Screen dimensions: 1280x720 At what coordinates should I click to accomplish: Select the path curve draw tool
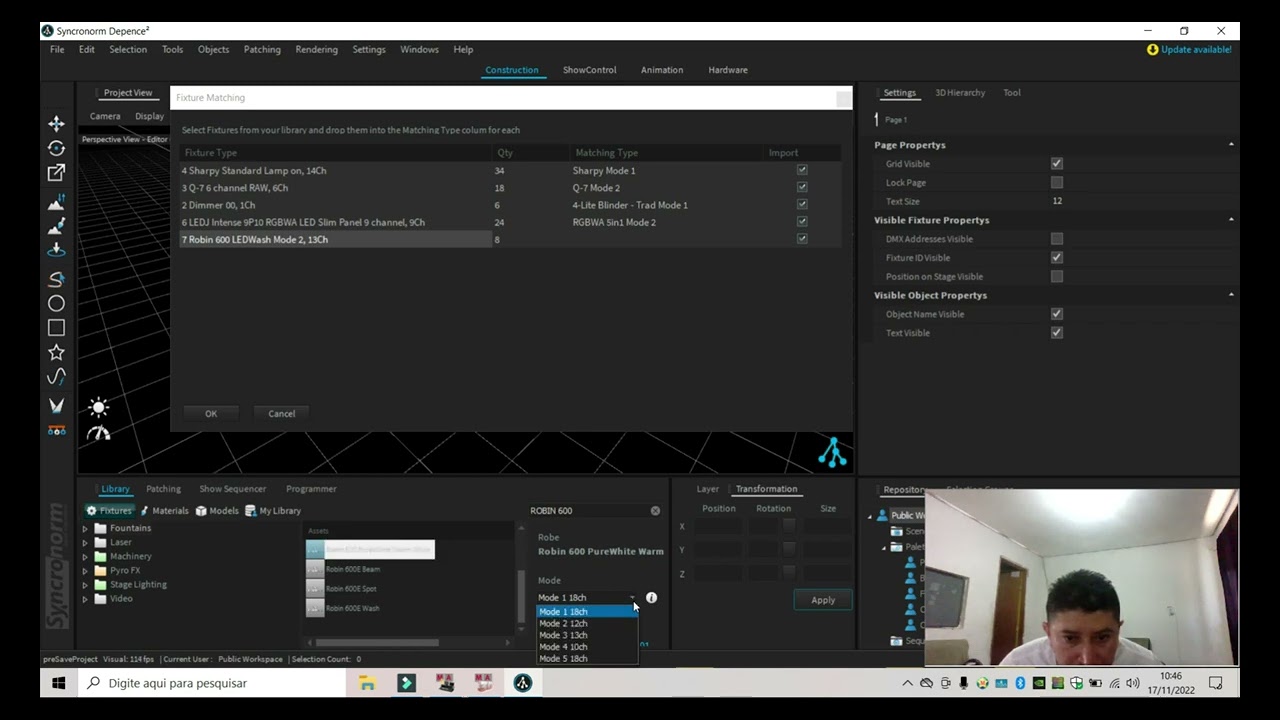click(x=56, y=279)
